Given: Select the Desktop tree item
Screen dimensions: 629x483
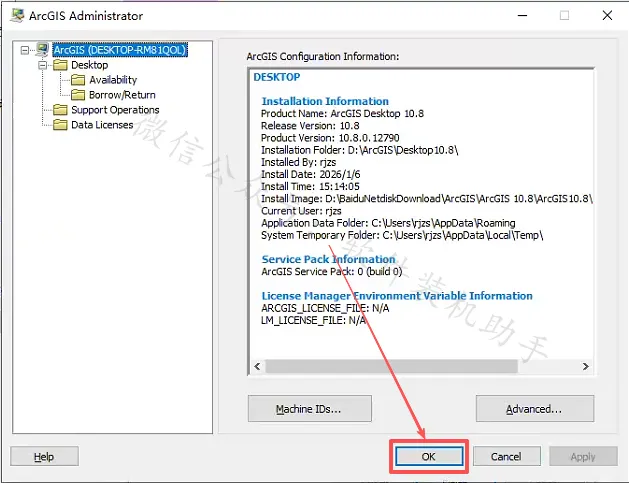Looking at the screenshot, I should pyautogui.click(x=89, y=65).
